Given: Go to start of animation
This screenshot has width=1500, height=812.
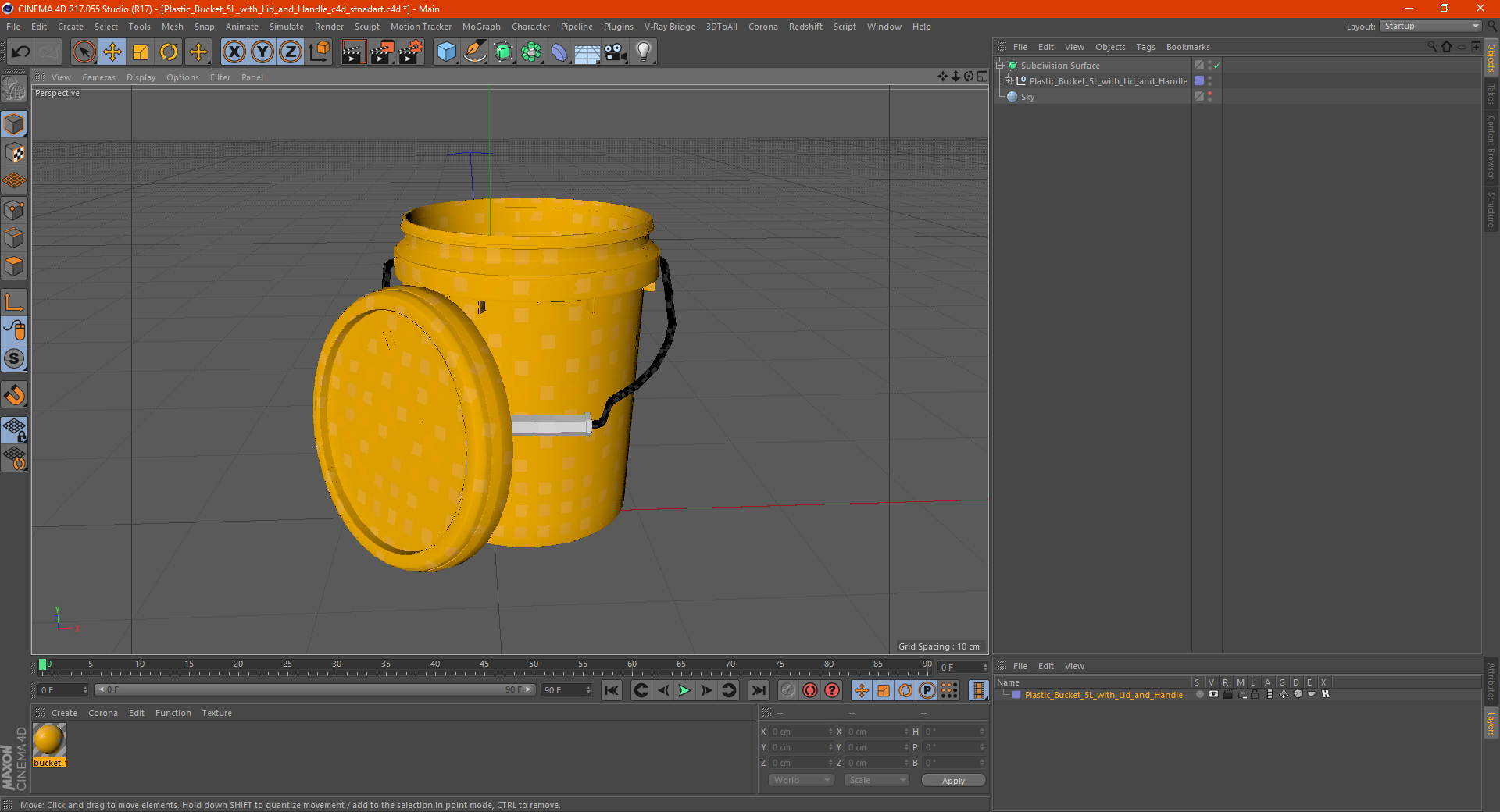Looking at the screenshot, I should pos(612,690).
